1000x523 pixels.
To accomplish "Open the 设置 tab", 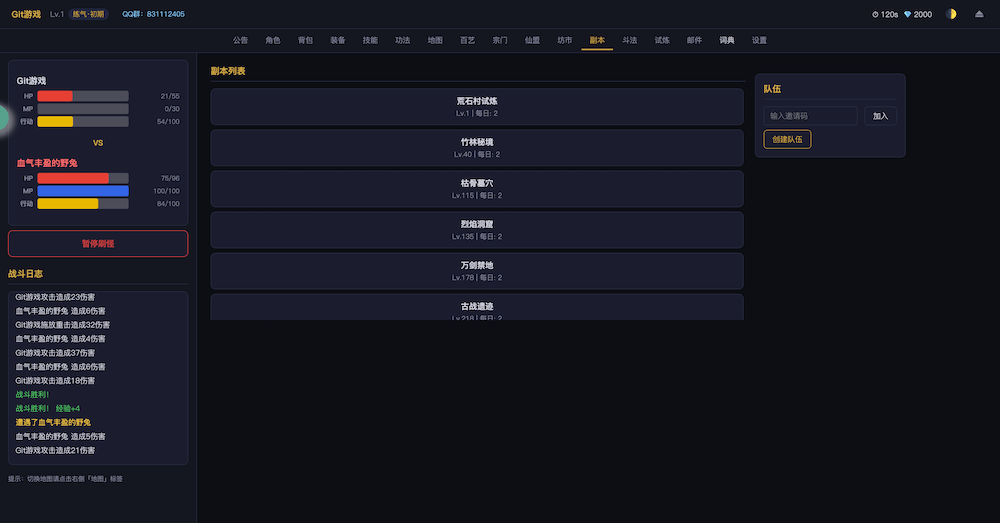I will click(x=759, y=40).
